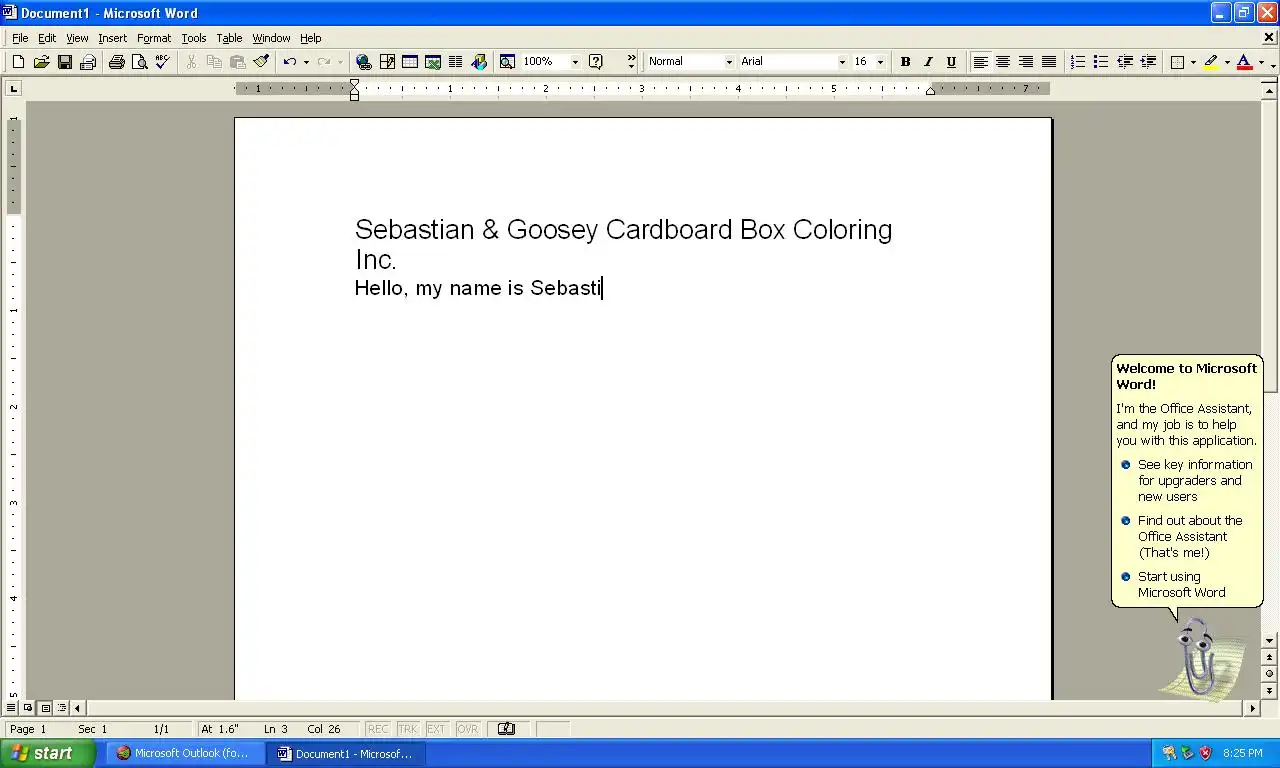Click the right indent ruler marker
Image resolution: width=1280 pixels, height=768 pixels.
coord(930,91)
